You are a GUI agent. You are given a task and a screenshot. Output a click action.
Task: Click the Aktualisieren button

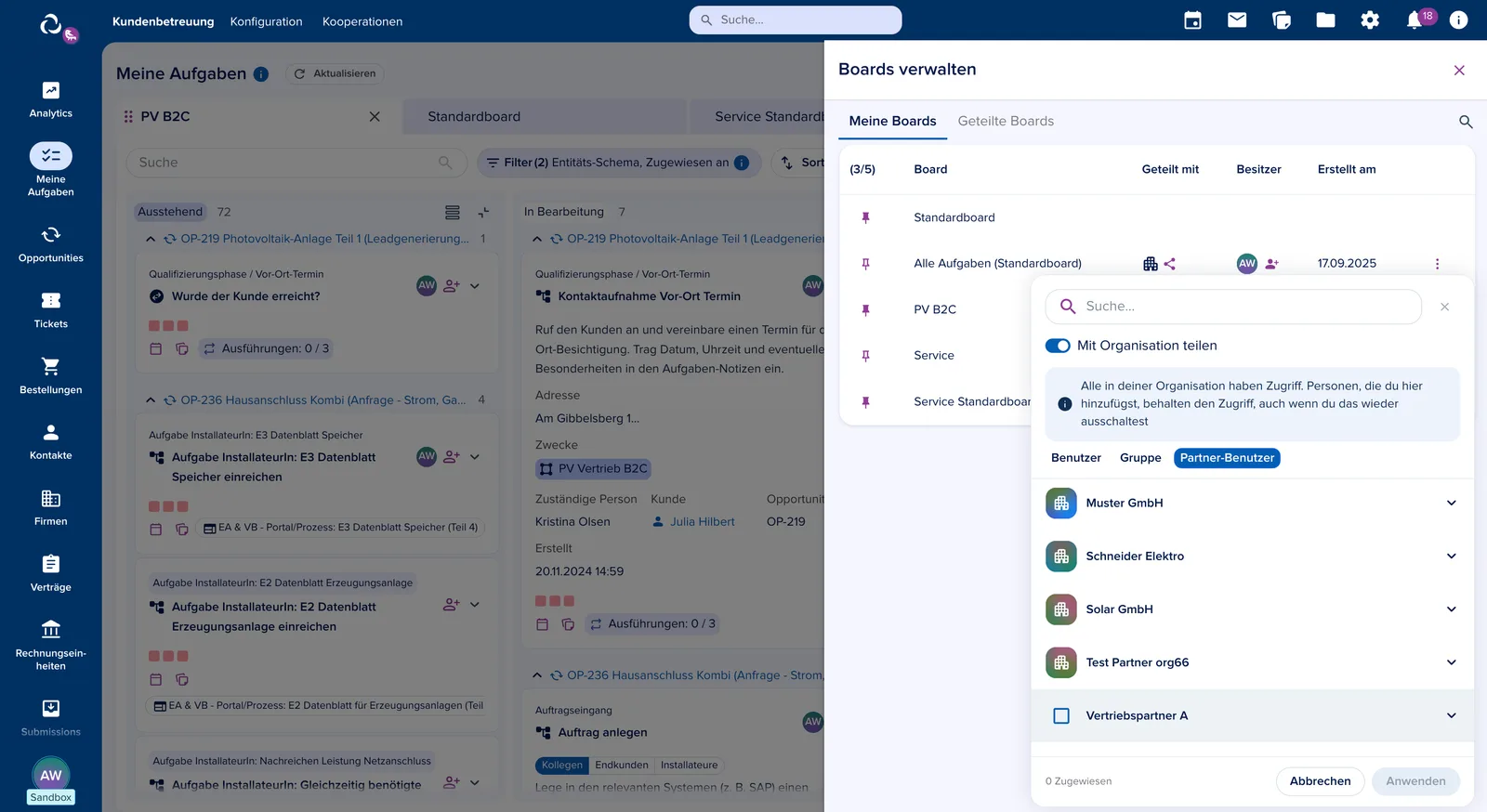click(x=335, y=73)
